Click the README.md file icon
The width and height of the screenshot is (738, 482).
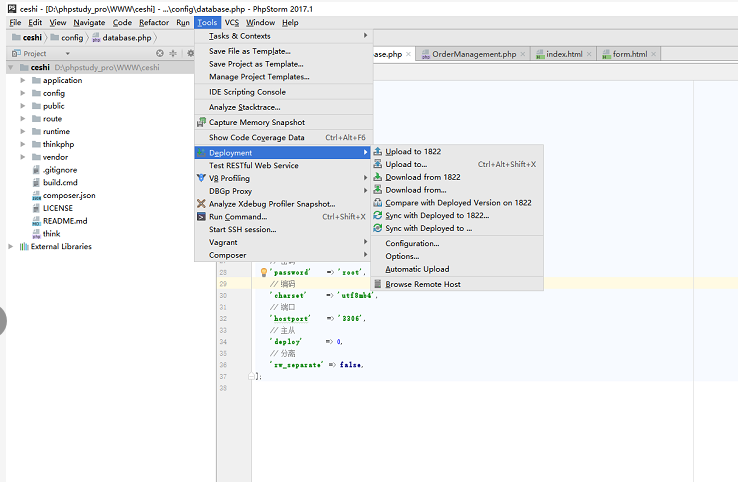coord(36,221)
